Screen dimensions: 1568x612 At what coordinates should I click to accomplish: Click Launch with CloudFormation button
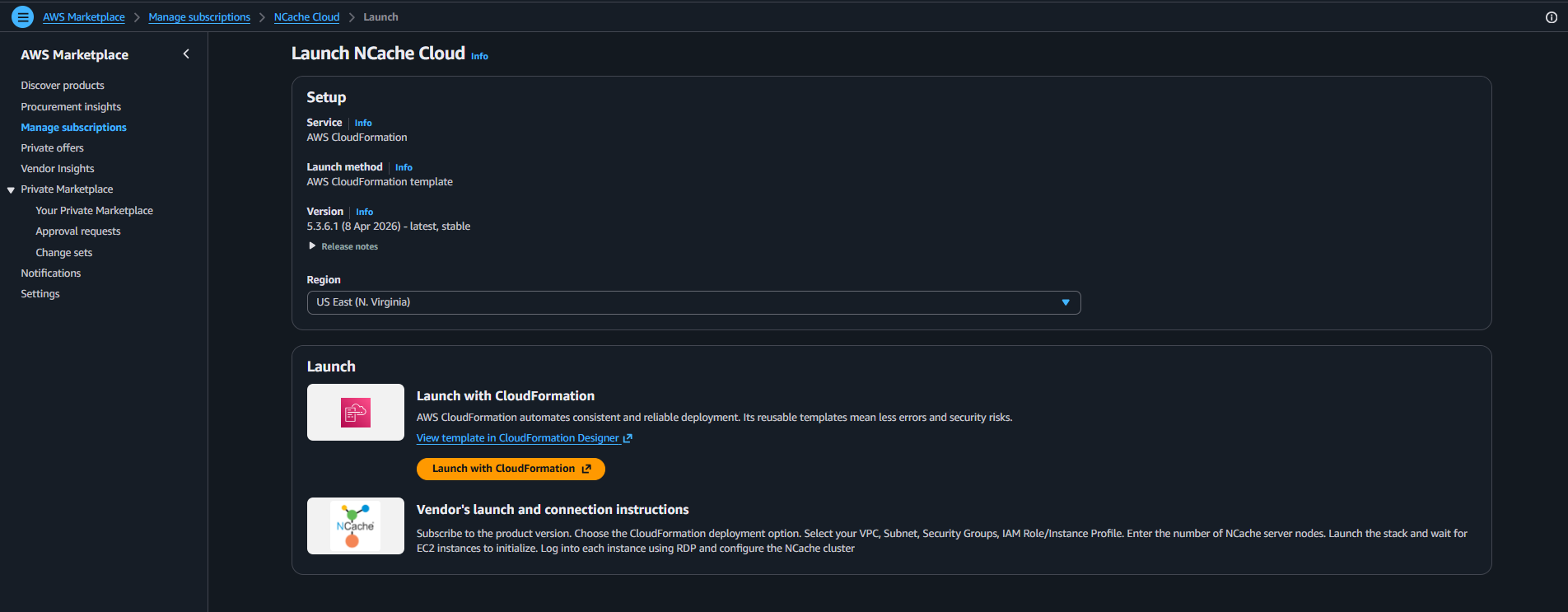click(x=511, y=469)
